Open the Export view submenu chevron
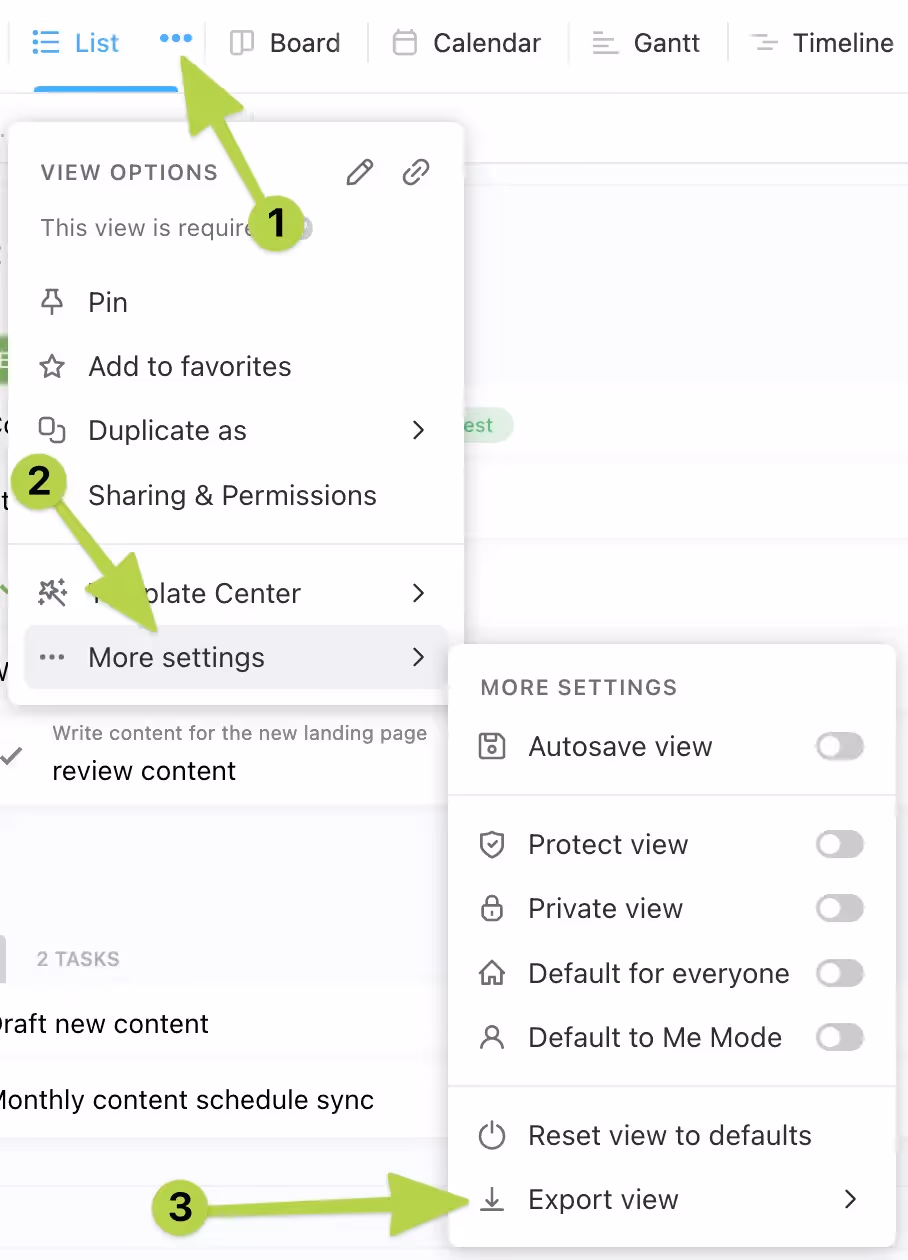The image size is (908, 1260). pos(850,1199)
